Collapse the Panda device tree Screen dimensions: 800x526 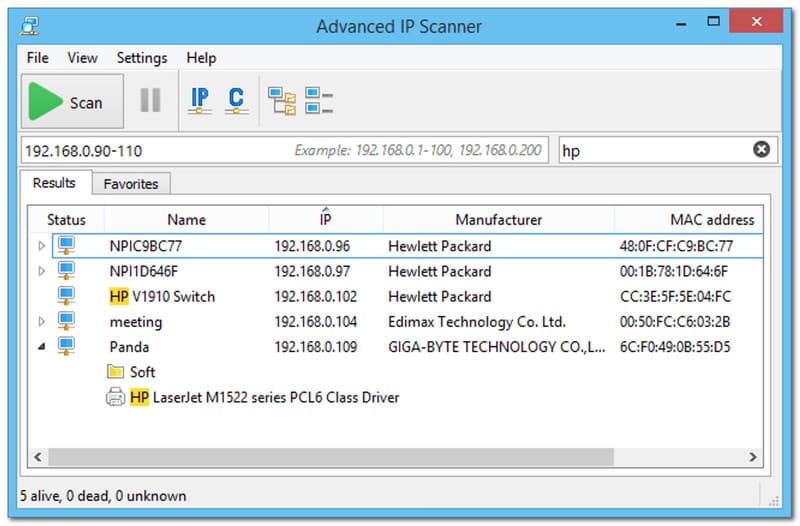(x=41, y=347)
